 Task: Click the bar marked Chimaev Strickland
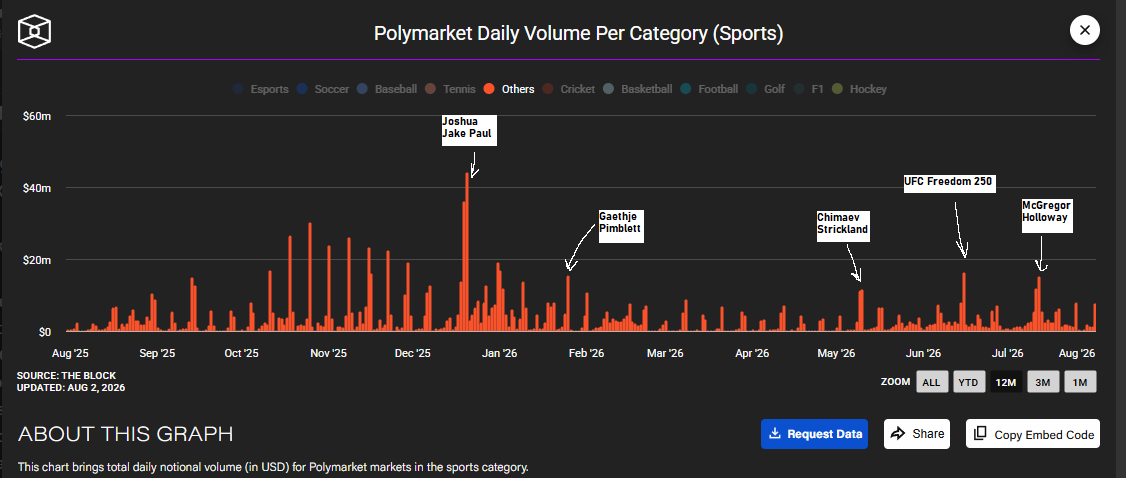[862, 311]
